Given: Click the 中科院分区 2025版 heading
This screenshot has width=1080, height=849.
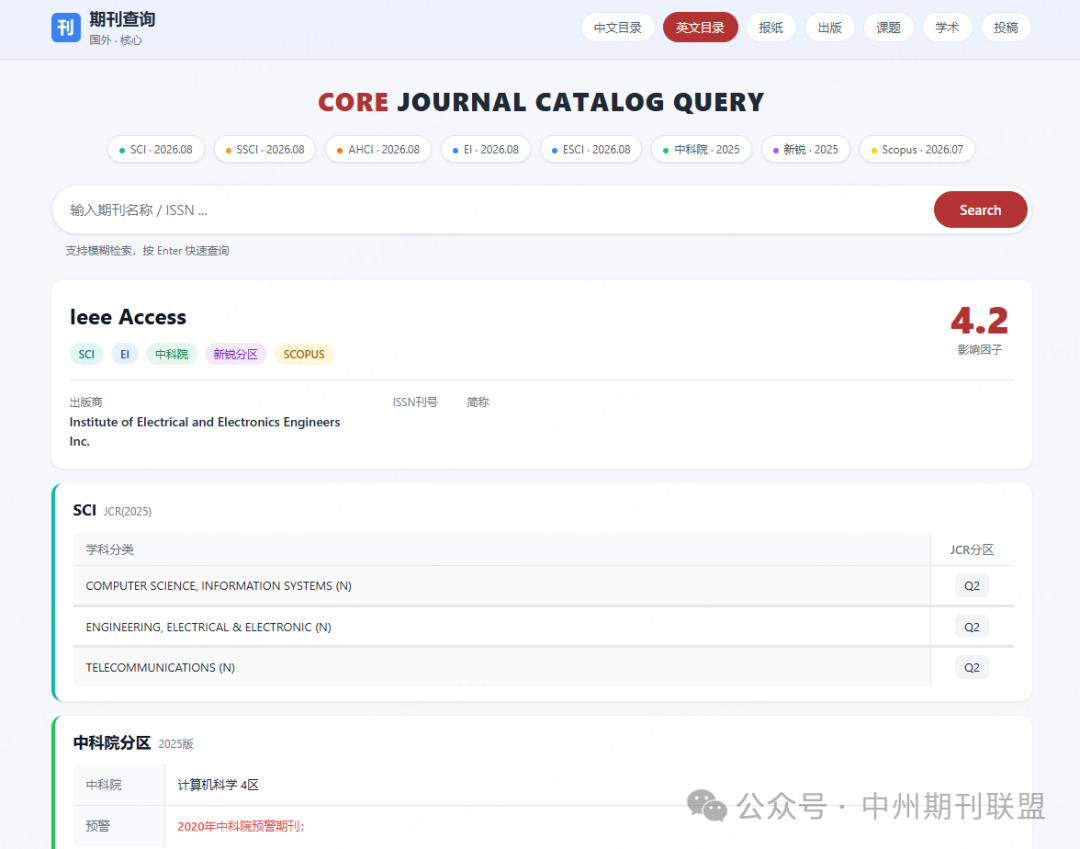Looking at the screenshot, I should coord(133,743).
